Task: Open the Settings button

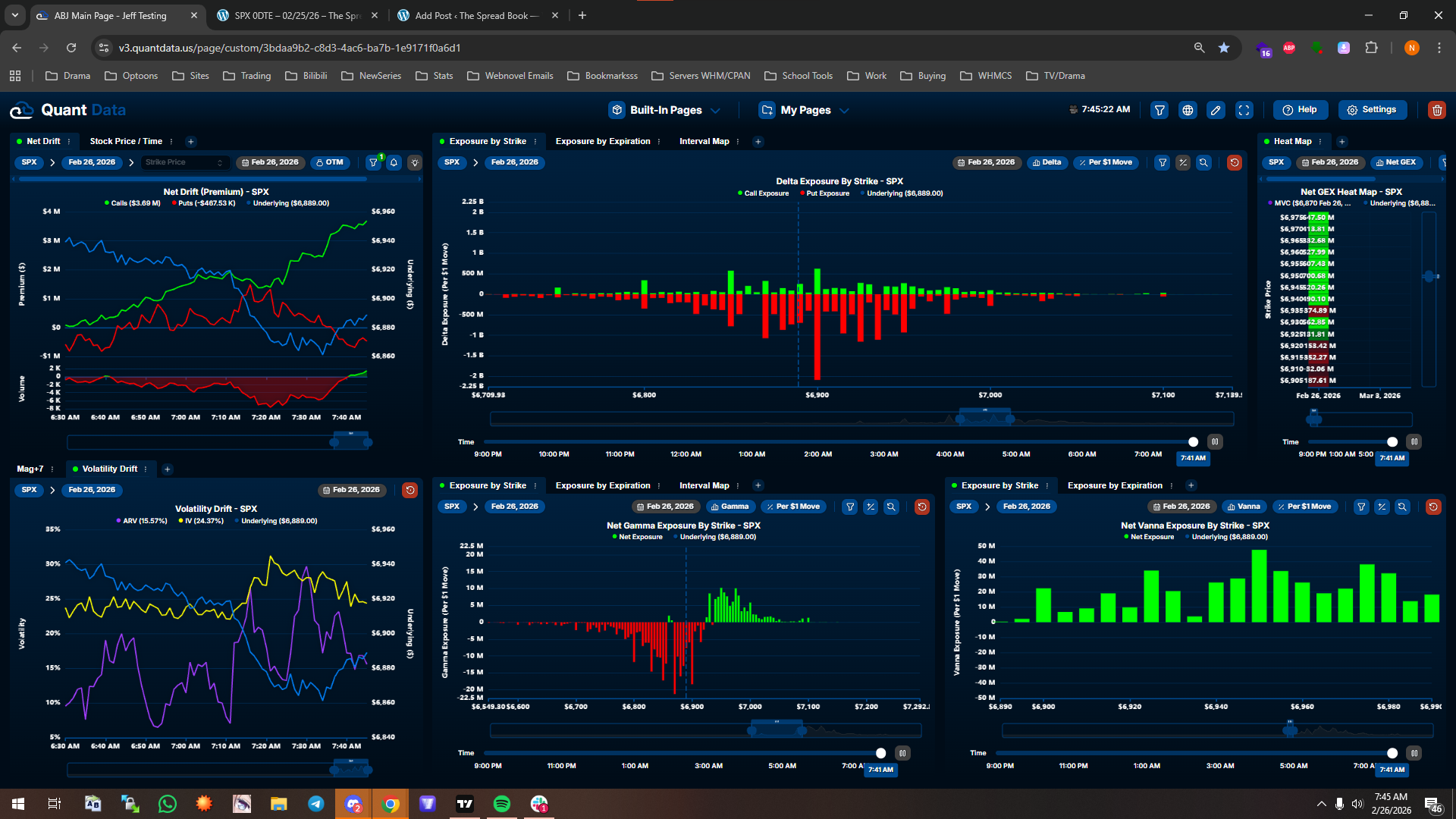Action: coord(1371,110)
